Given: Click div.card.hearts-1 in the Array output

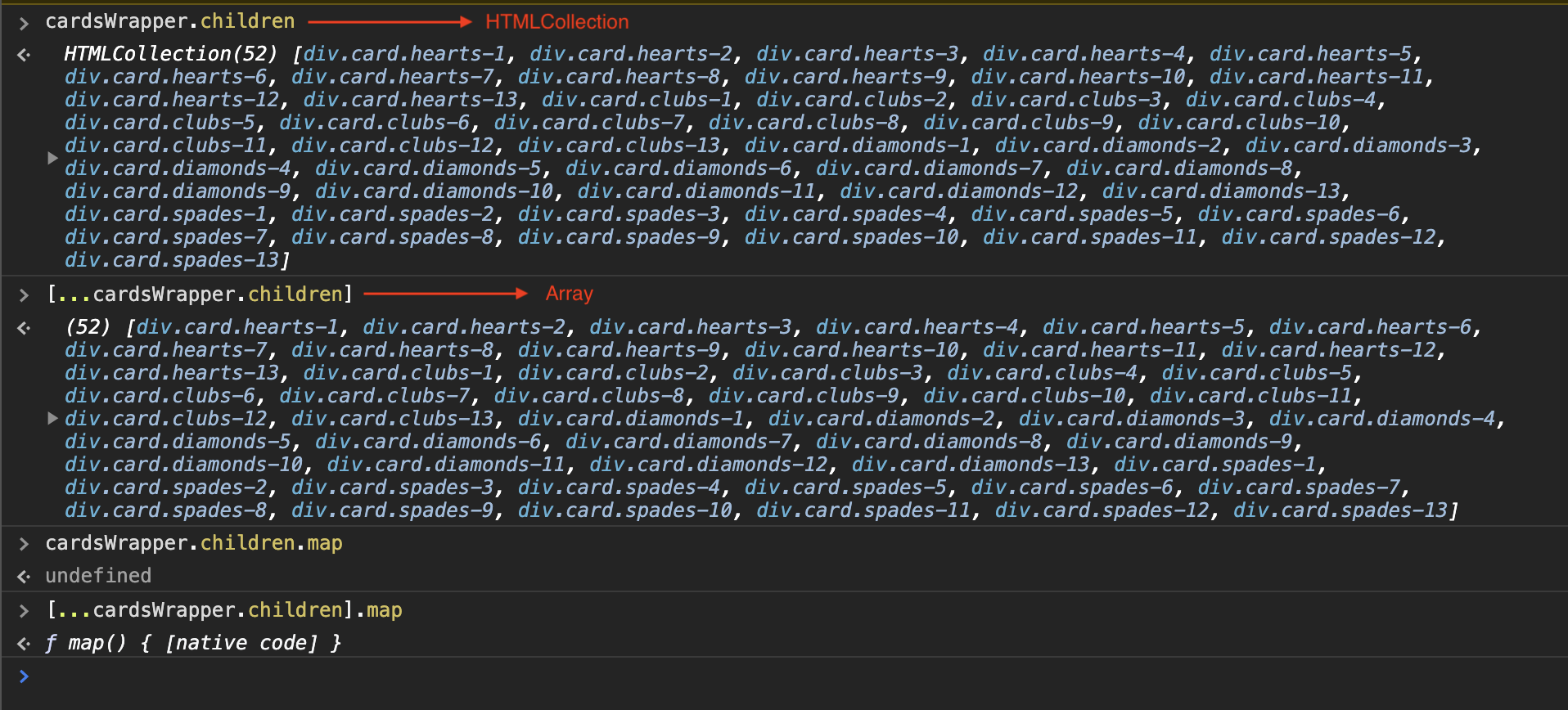Looking at the screenshot, I should [237, 327].
